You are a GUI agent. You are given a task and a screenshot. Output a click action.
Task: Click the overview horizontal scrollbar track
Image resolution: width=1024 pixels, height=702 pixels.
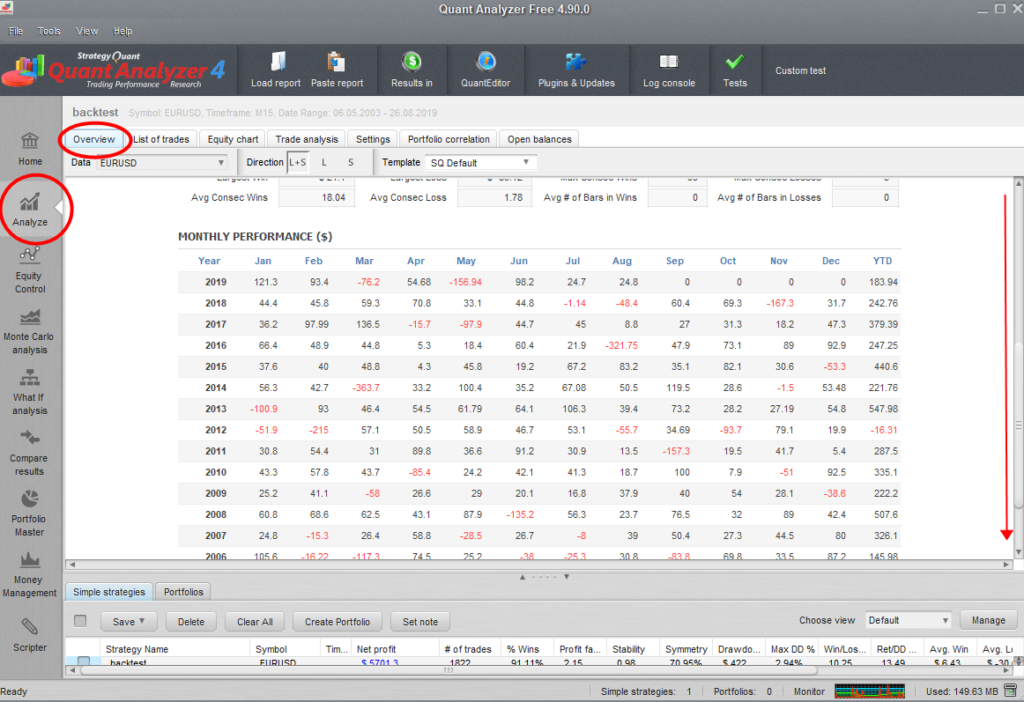539,564
